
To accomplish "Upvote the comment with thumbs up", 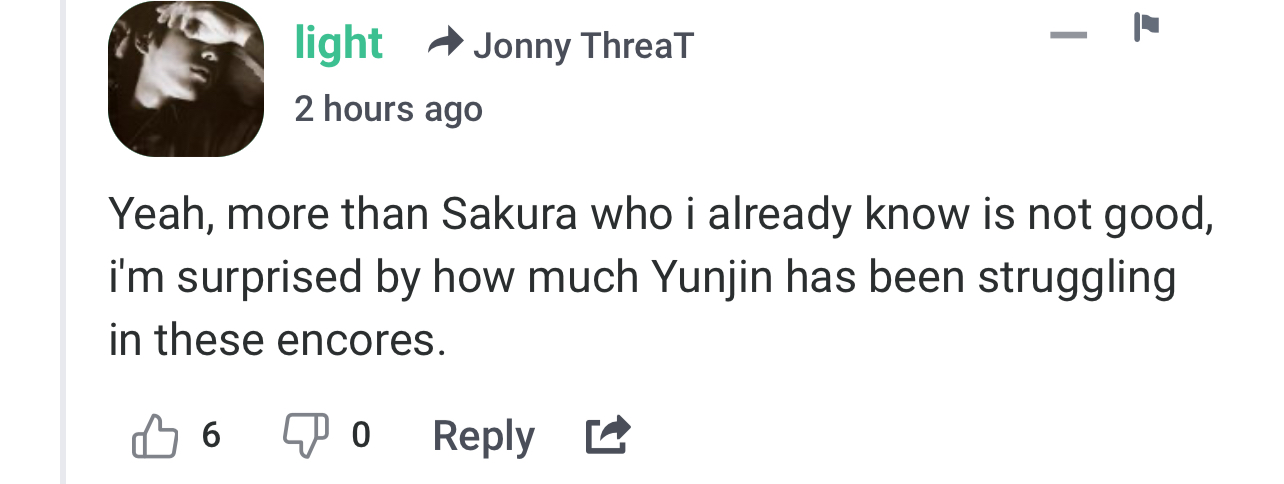I will 154,436.
